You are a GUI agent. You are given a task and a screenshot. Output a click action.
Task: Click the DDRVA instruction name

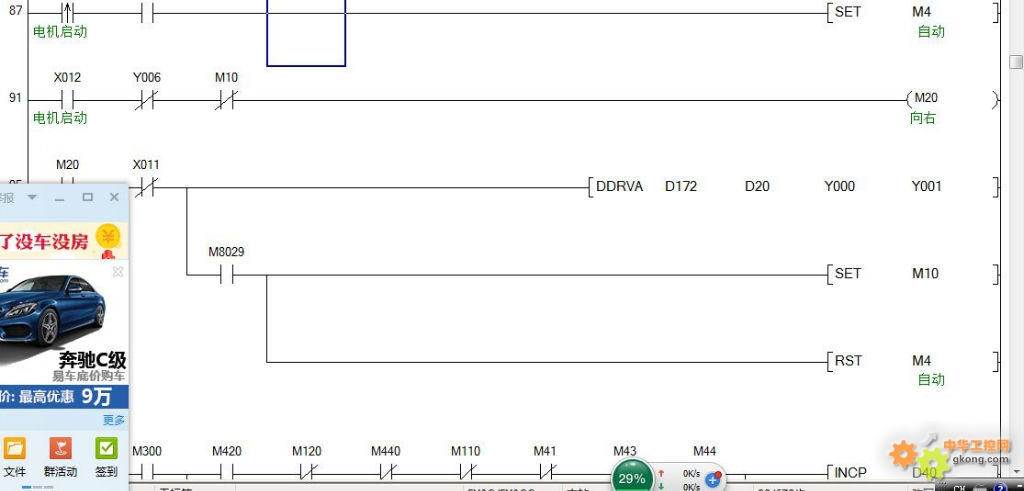tap(619, 187)
